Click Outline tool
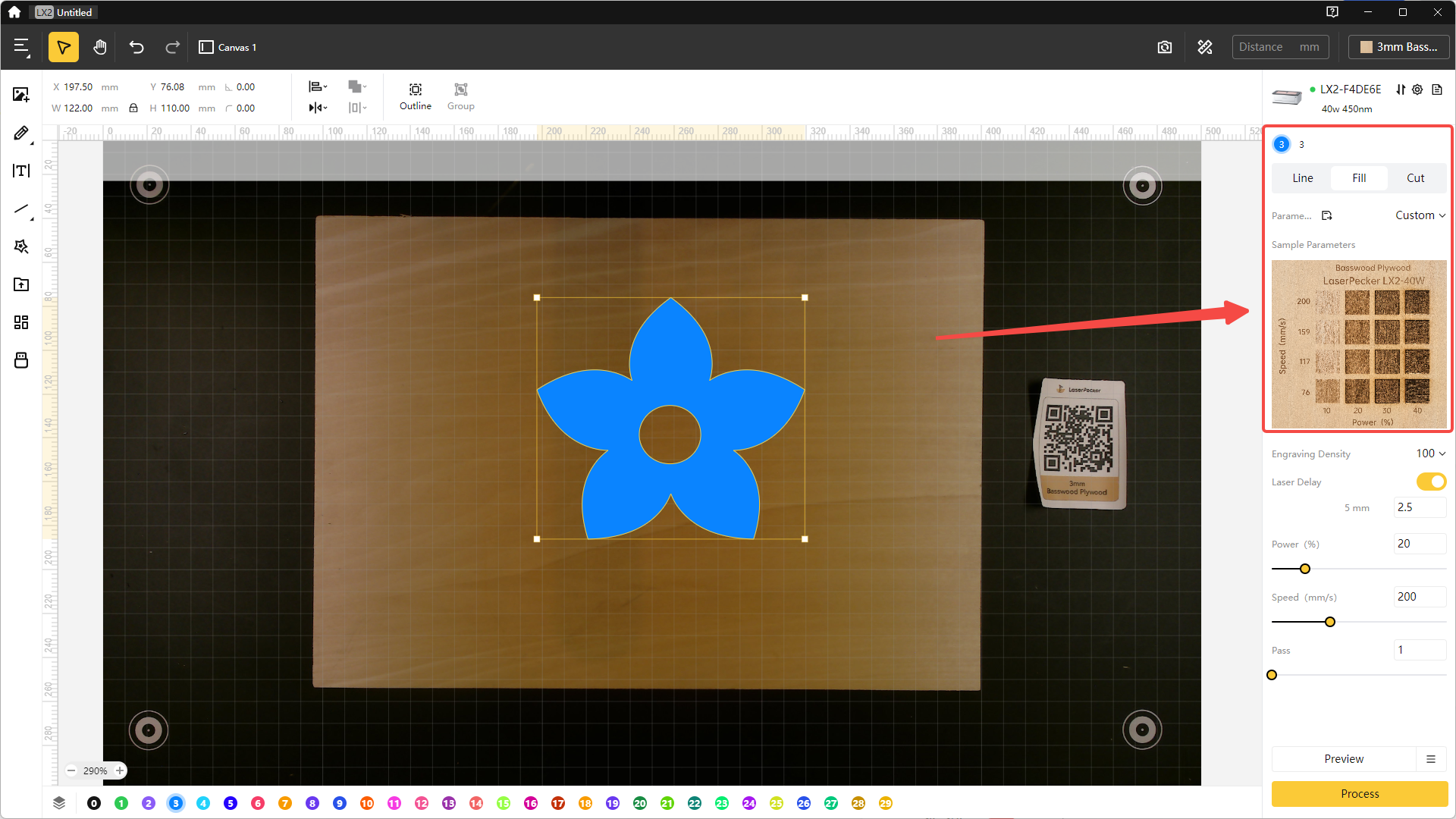This screenshot has width=1456, height=819. point(416,96)
